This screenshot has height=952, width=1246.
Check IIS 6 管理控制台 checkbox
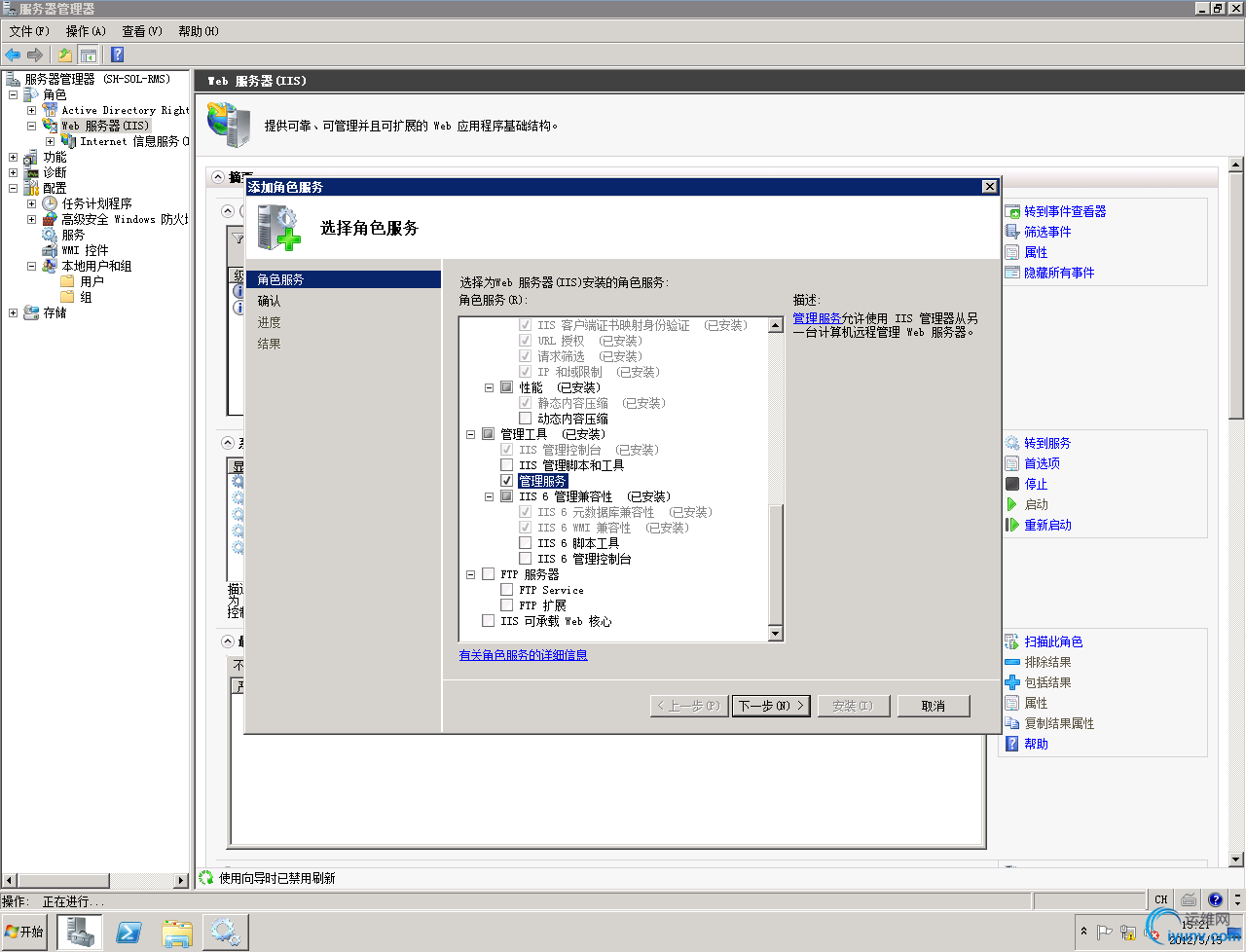pyautogui.click(x=526, y=559)
